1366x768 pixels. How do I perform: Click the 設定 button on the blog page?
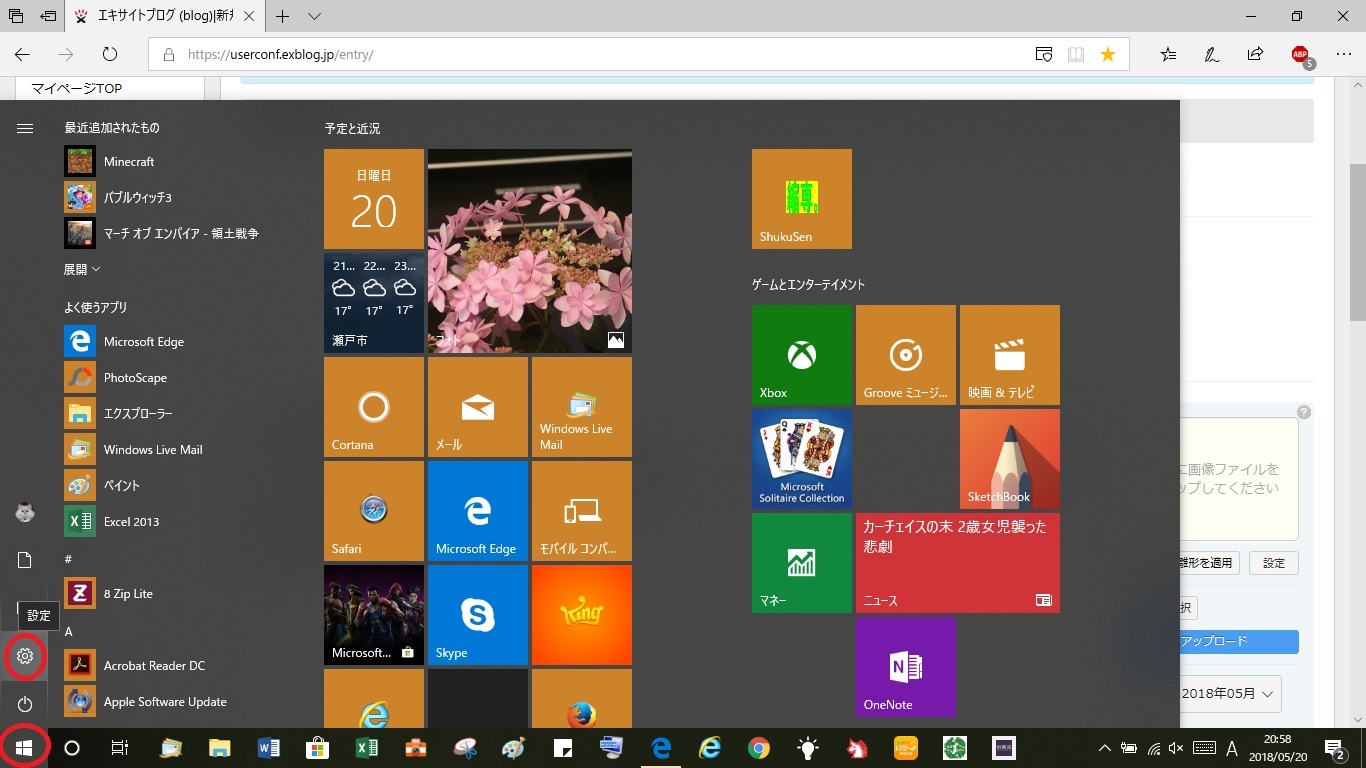[1274, 563]
